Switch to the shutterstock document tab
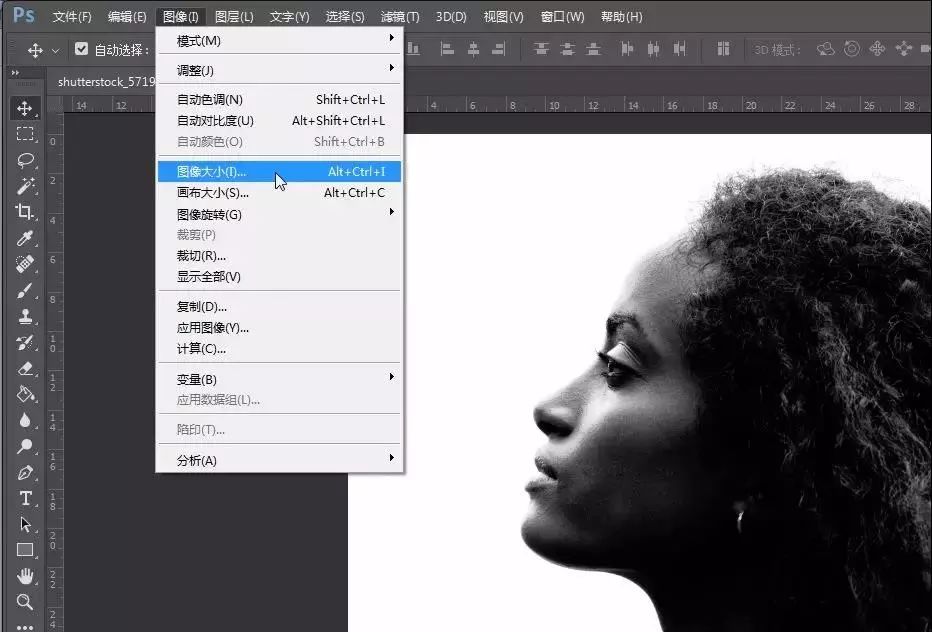The image size is (932, 632). coord(107,82)
